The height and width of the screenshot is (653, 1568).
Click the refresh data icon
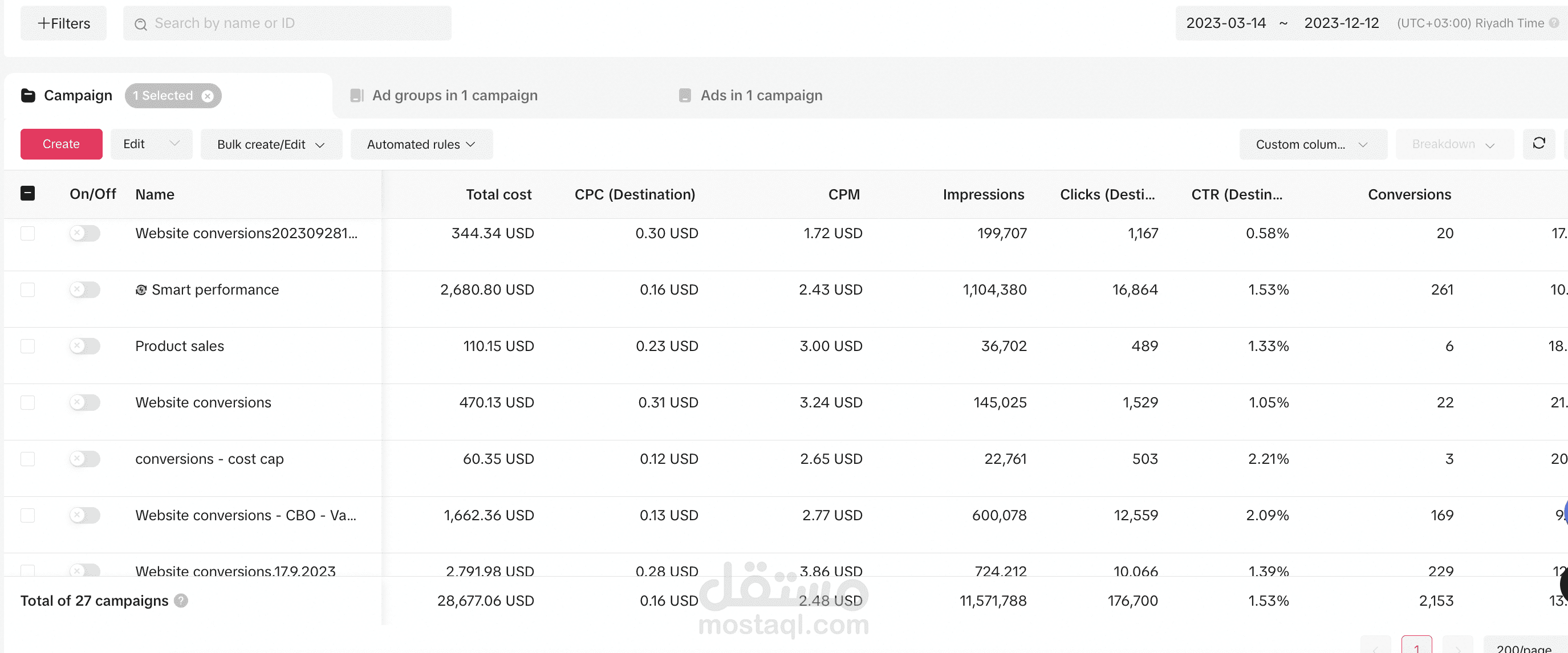click(1538, 144)
